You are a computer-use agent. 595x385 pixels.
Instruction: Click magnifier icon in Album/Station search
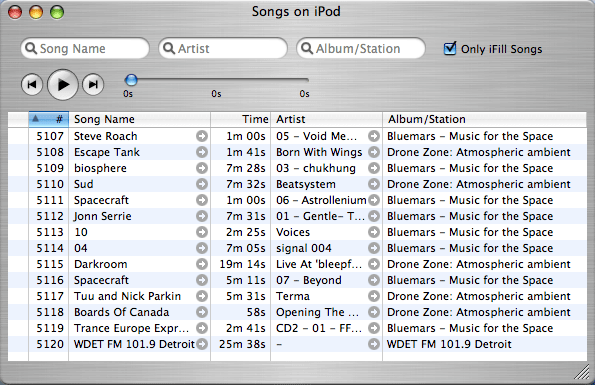307,48
